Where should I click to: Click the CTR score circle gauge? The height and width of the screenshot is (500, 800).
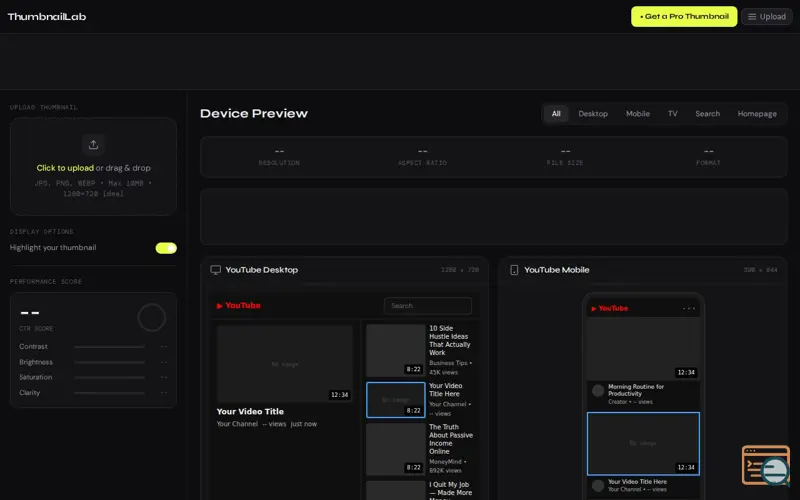152,317
